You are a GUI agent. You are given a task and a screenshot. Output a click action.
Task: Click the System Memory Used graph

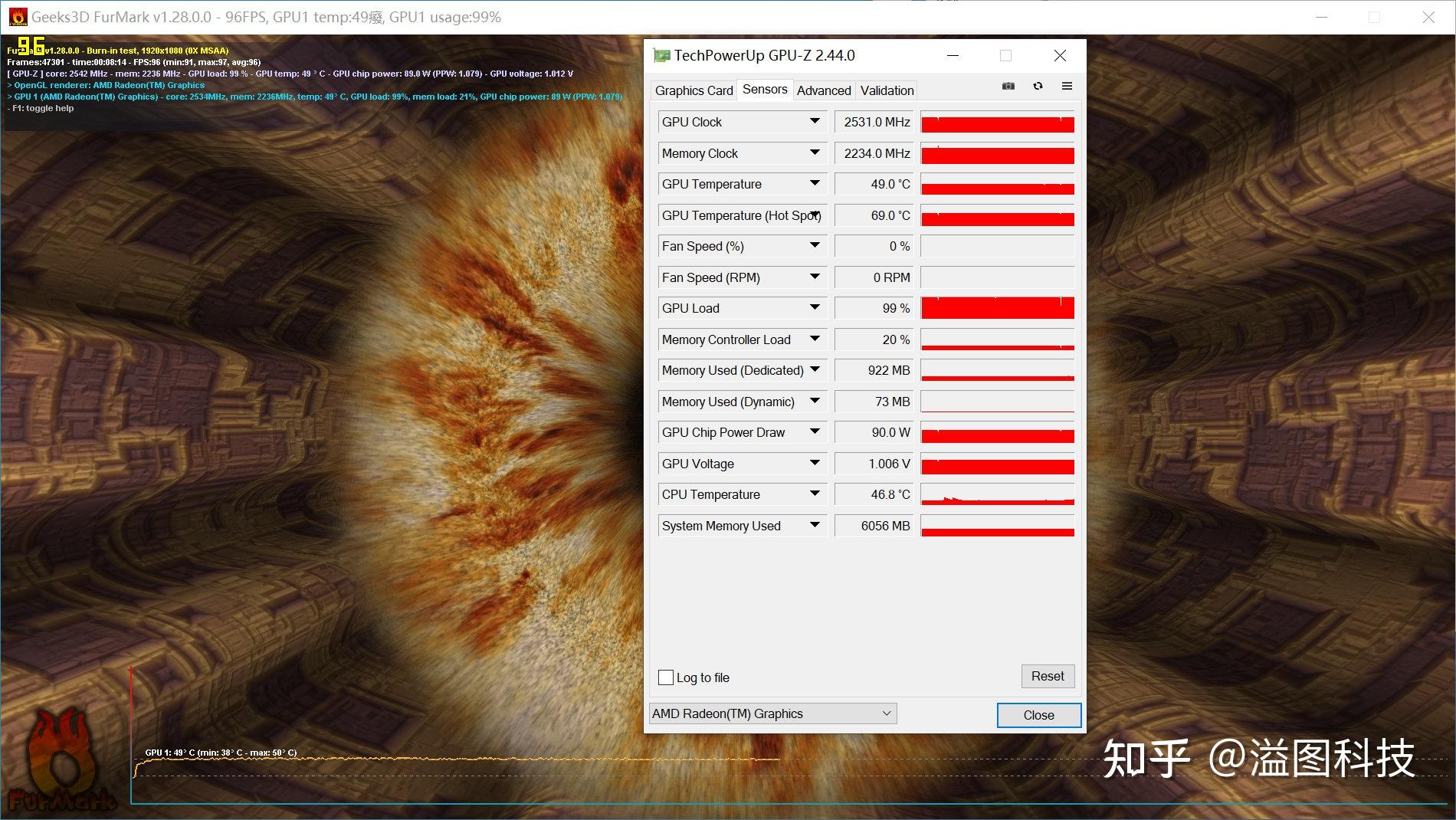click(997, 526)
